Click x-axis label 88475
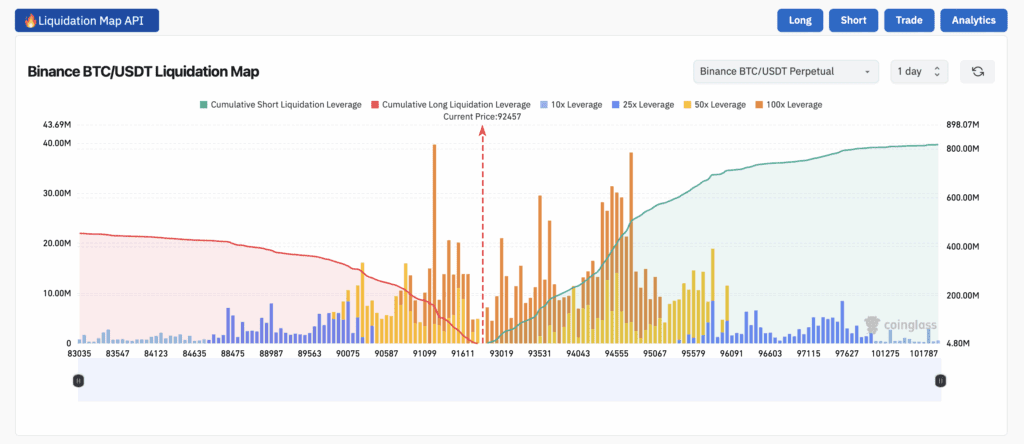This screenshot has width=1024, height=444. click(x=232, y=353)
